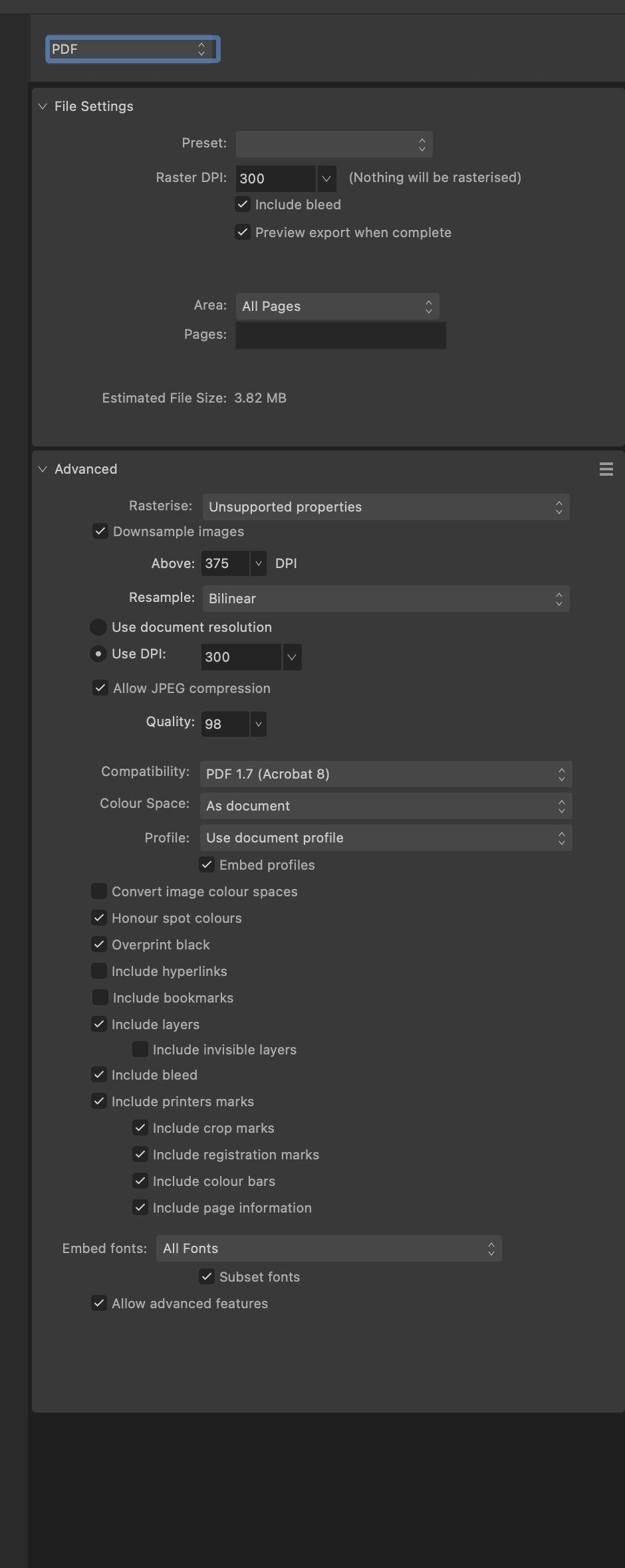
Task: Open the Resample Bilinear dropdown
Action: point(386,599)
